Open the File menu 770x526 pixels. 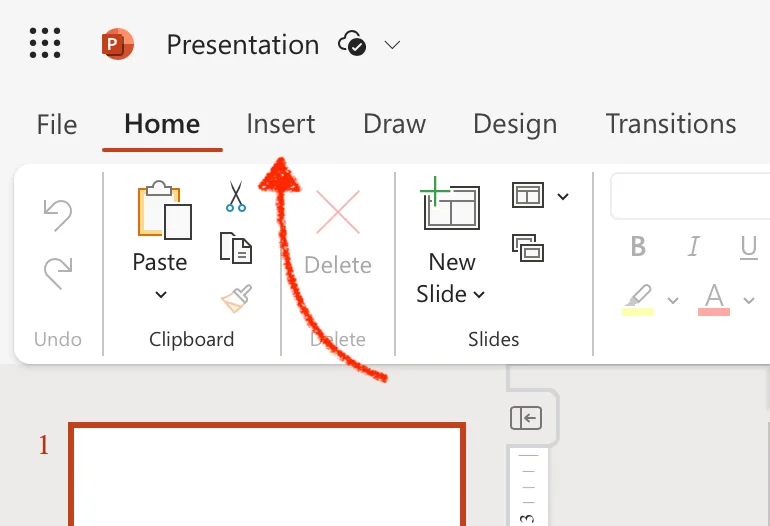pyautogui.click(x=57, y=124)
